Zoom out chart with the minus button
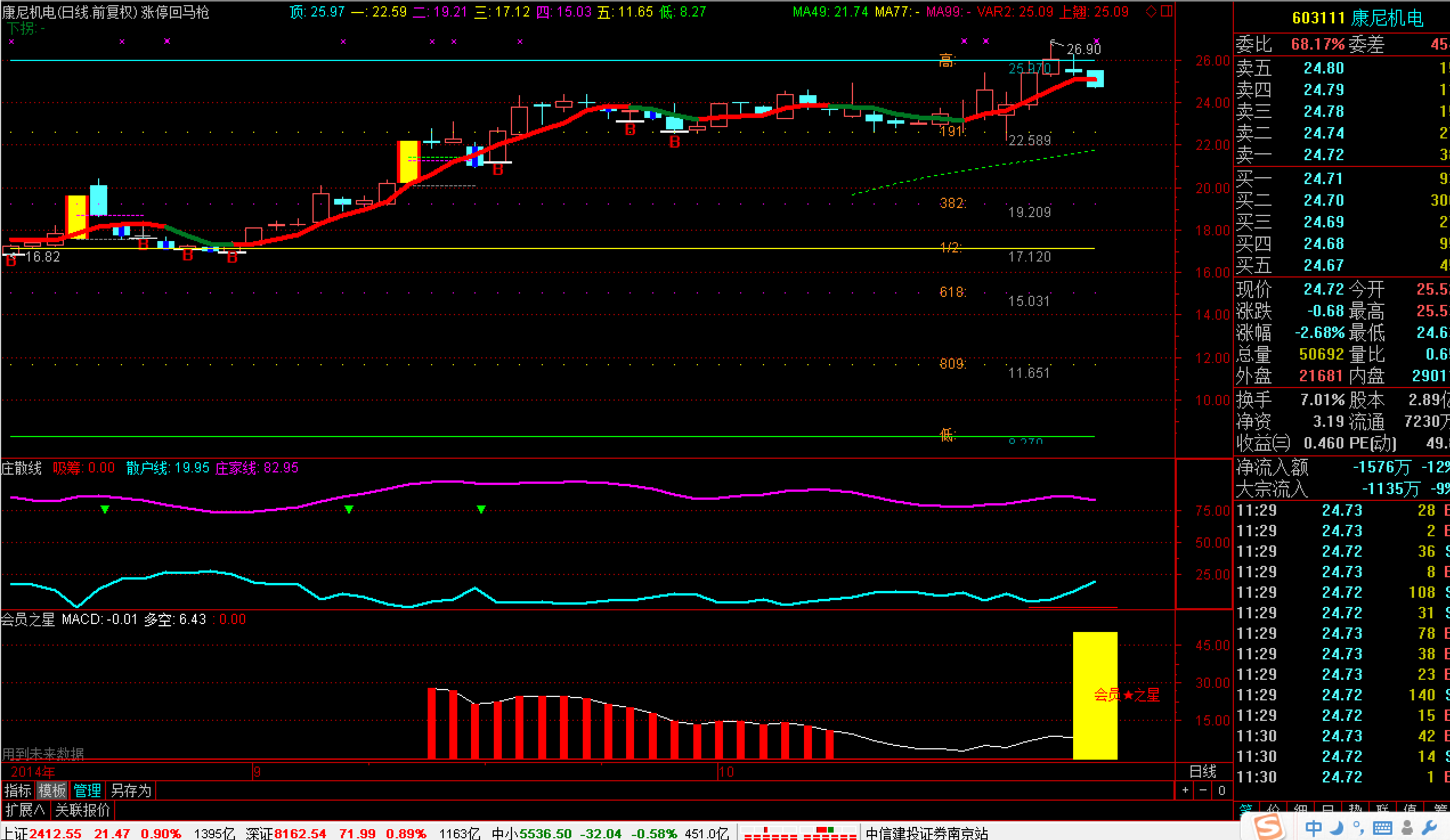Screen dimensions: 1450x840 [1203, 790]
